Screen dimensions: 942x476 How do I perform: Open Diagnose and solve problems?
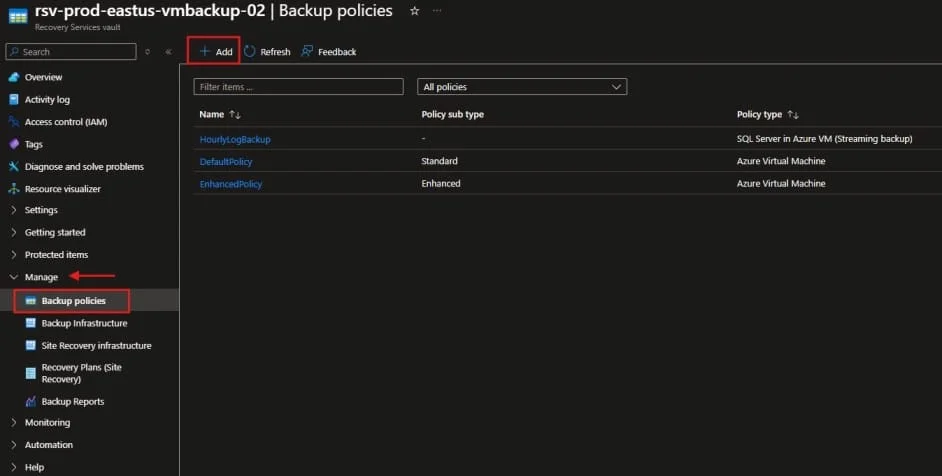click(84, 166)
